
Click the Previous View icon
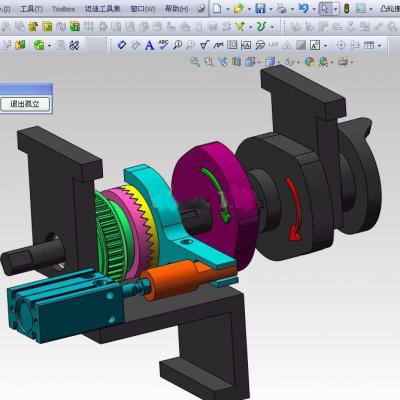(x=222, y=61)
